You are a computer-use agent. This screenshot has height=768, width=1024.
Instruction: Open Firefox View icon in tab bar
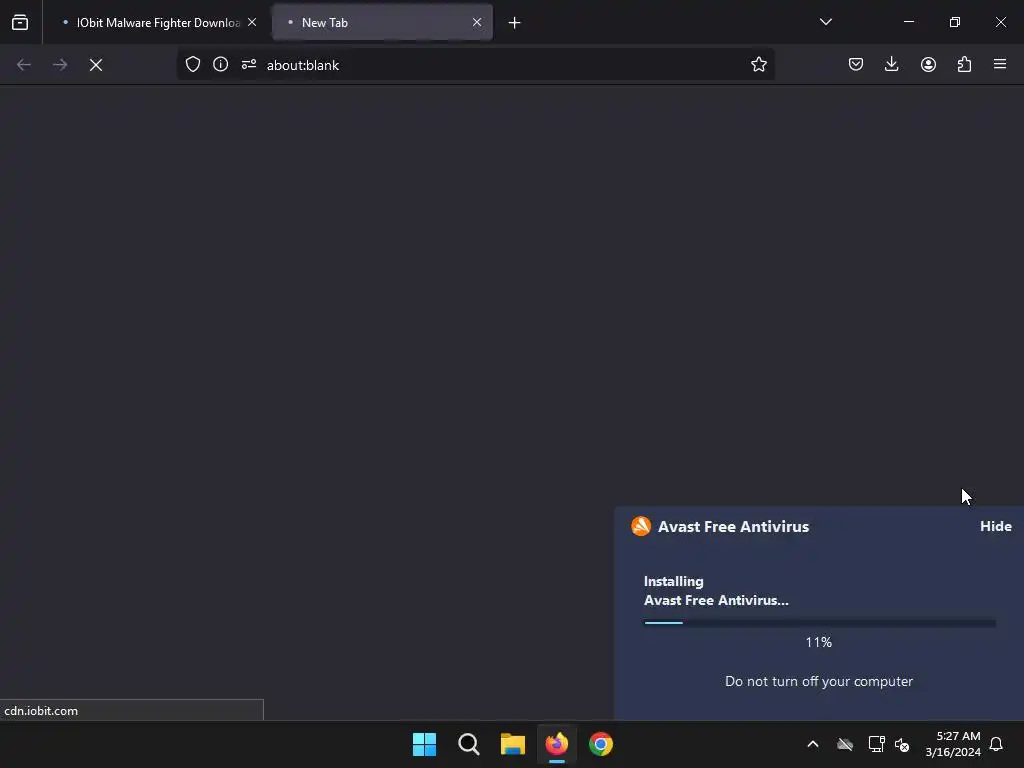[x=20, y=22]
